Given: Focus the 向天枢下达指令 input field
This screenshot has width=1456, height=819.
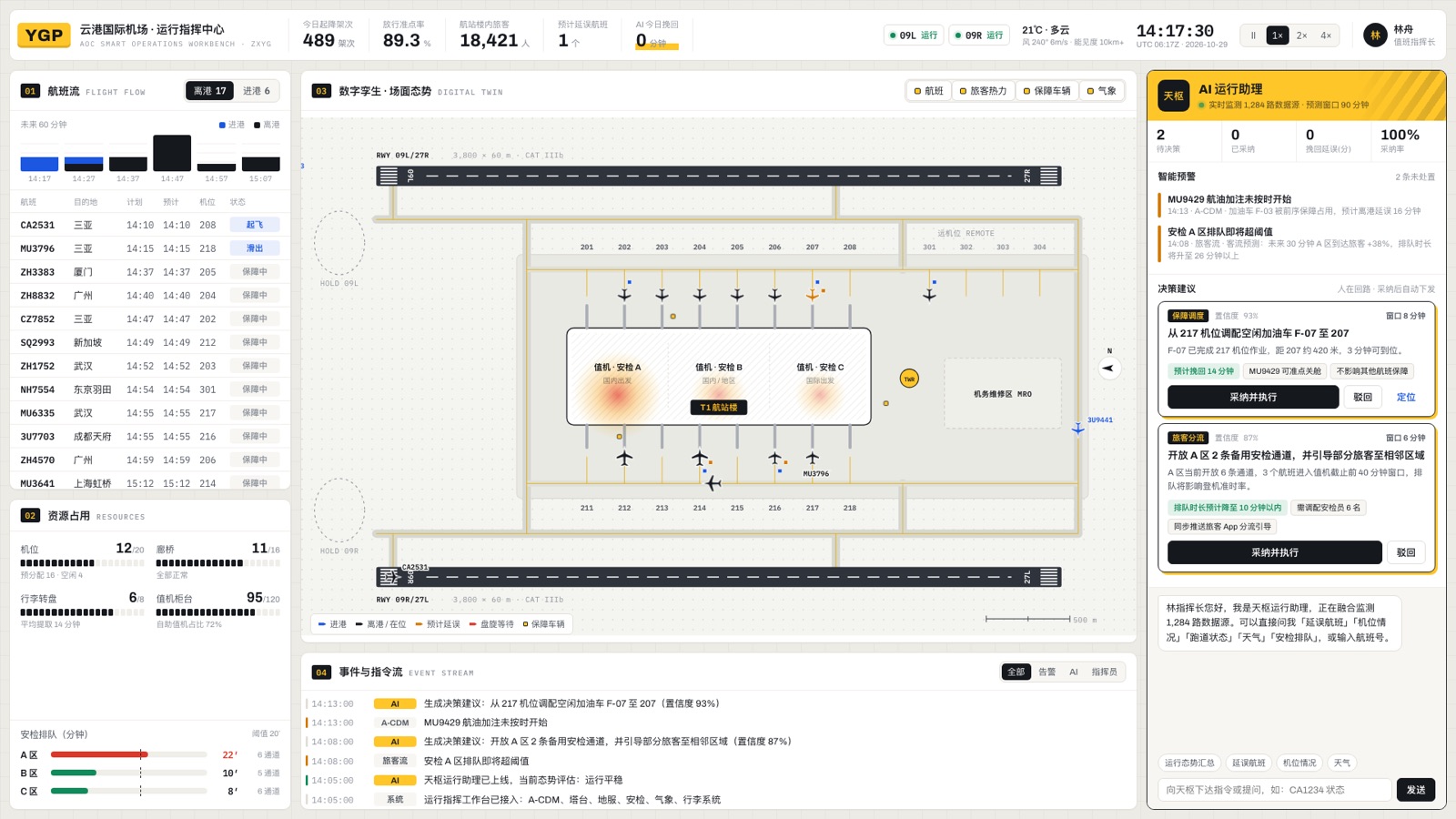Looking at the screenshot, I should (1275, 789).
